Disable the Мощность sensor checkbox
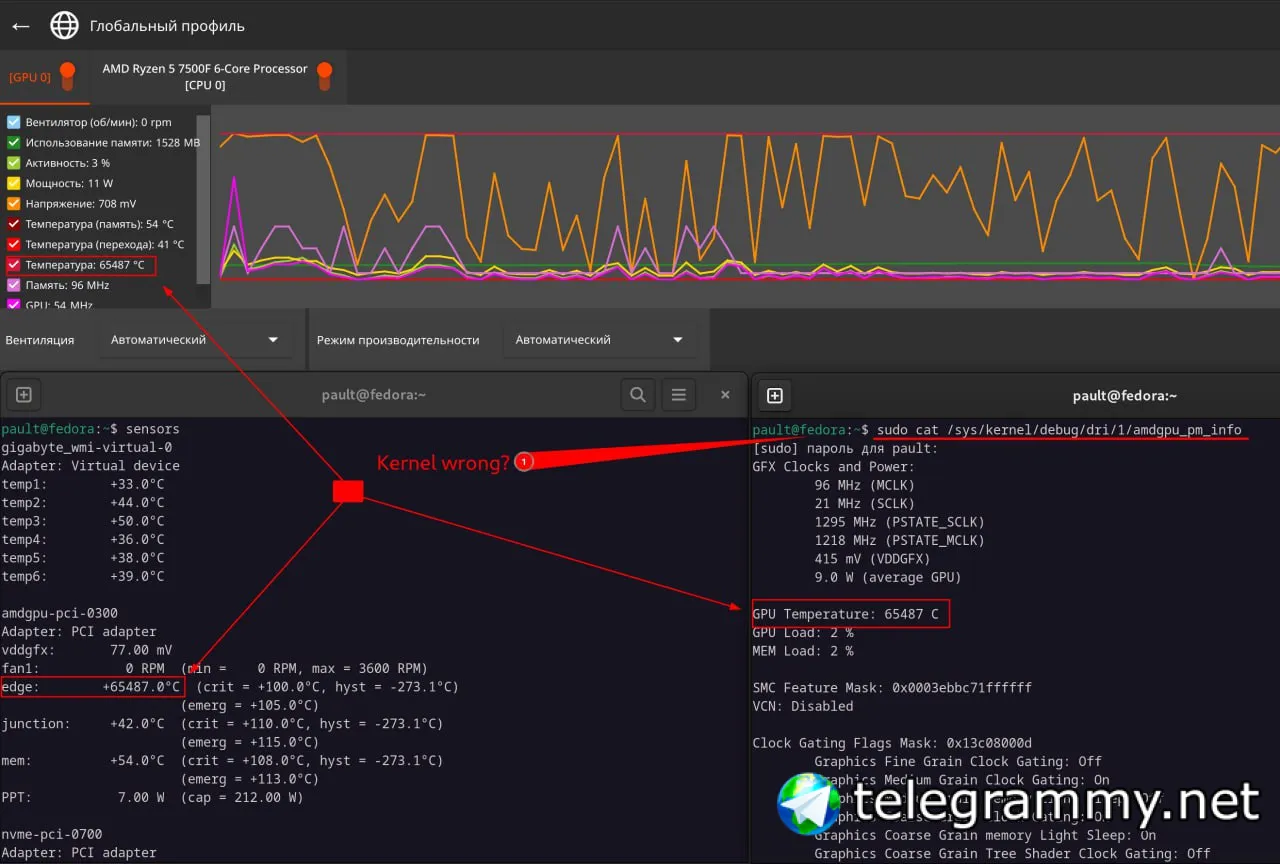Screen dimensions: 1280x864 click(x=14, y=183)
